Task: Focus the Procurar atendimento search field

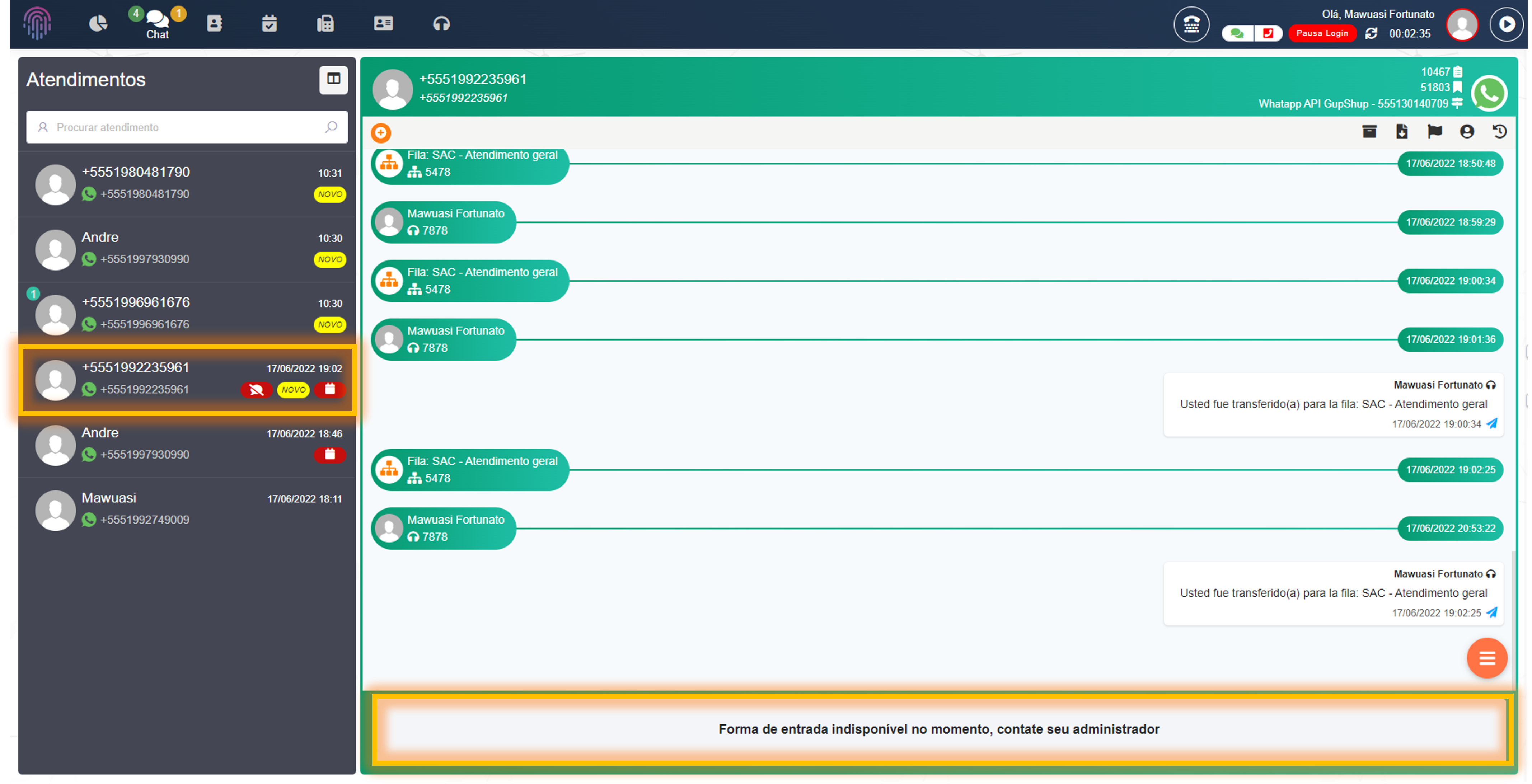Action: point(187,127)
